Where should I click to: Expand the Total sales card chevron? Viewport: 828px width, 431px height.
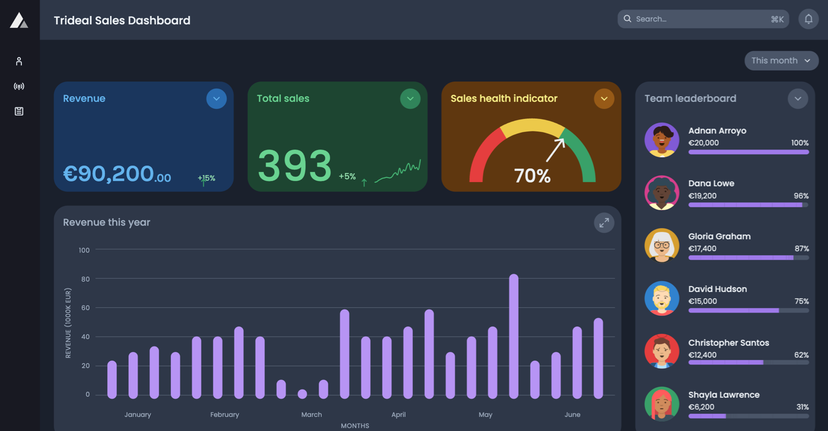click(x=410, y=99)
